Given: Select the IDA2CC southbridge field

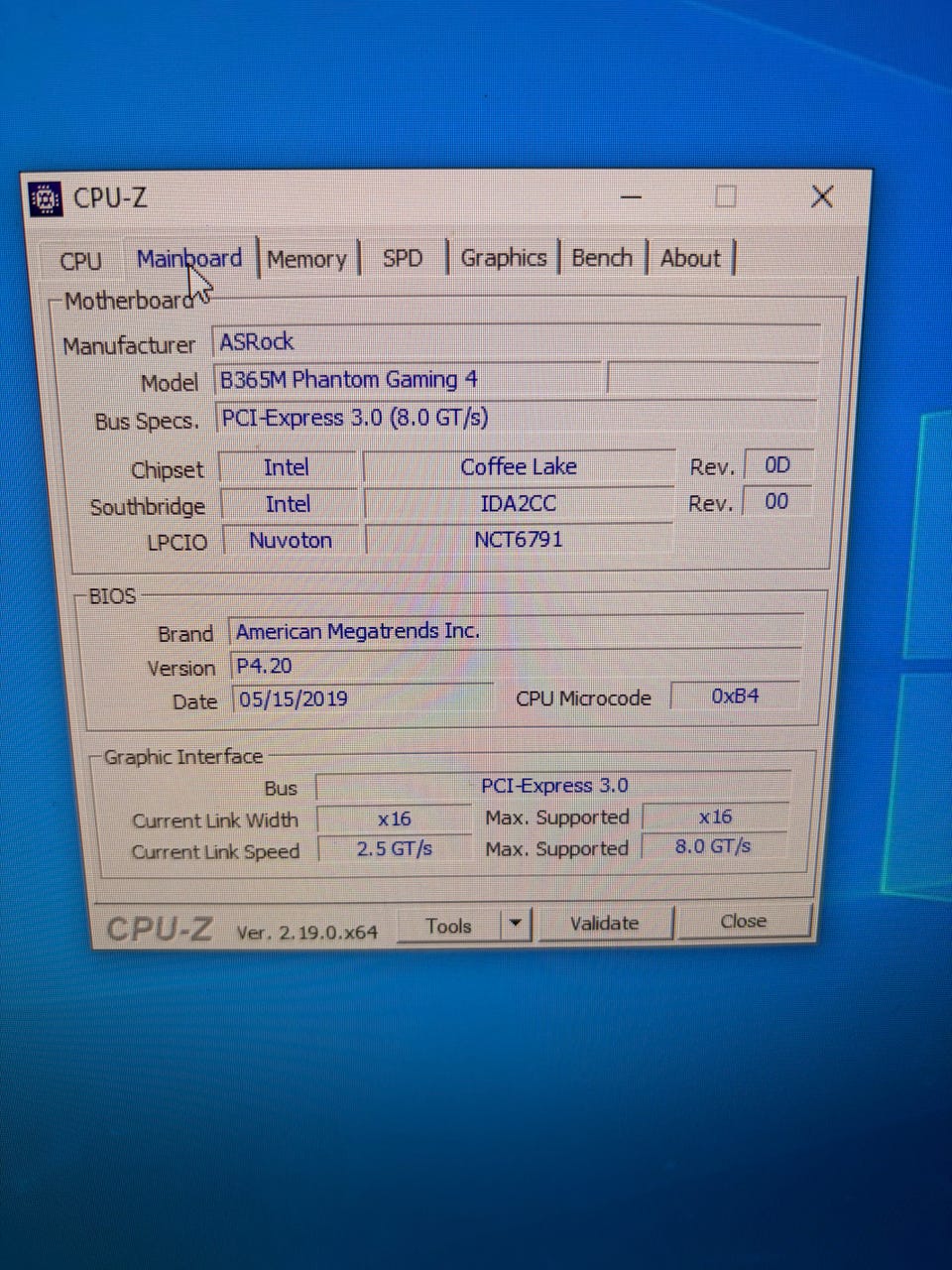Looking at the screenshot, I should (x=519, y=503).
